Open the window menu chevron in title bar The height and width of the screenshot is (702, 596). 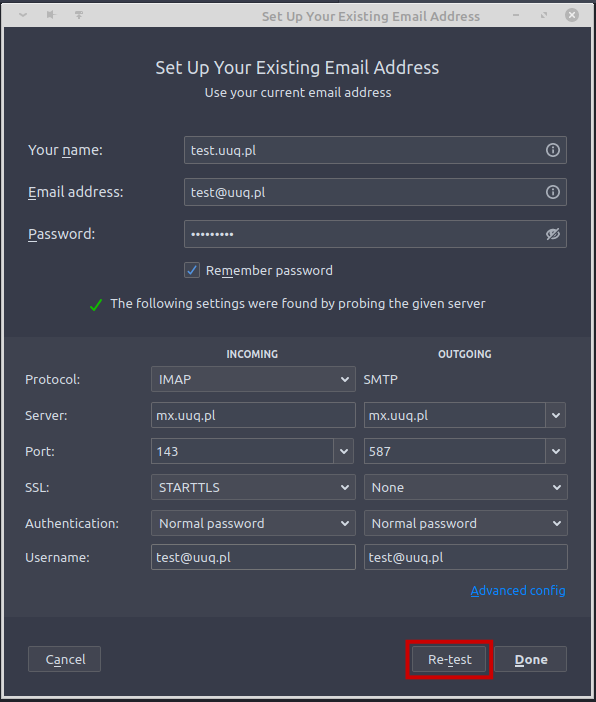[x=23, y=15]
